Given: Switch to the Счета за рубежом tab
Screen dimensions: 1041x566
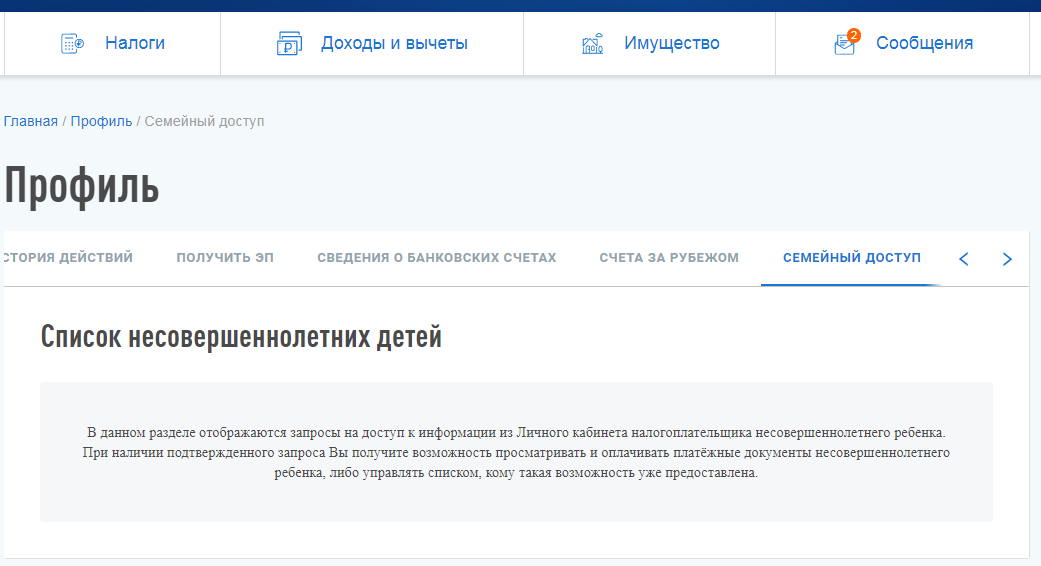Looking at the screenshot, I should [x=669, y=258].
